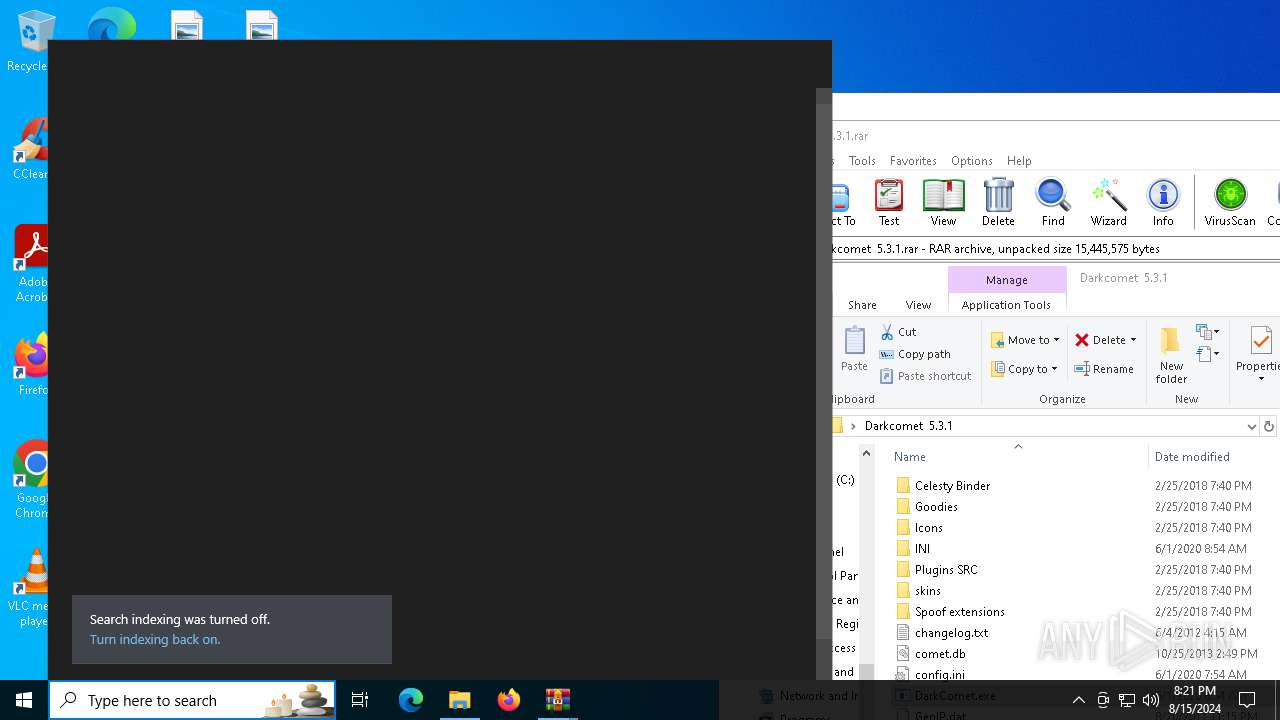
Task: Click the Meet Now tray icon
Action: (x=1103, y=700)
